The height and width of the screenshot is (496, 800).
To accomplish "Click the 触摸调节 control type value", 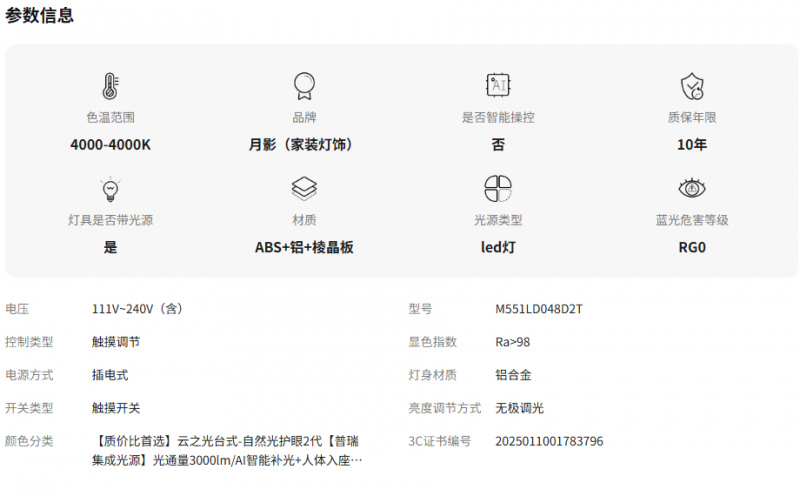I will coord(116,342).
